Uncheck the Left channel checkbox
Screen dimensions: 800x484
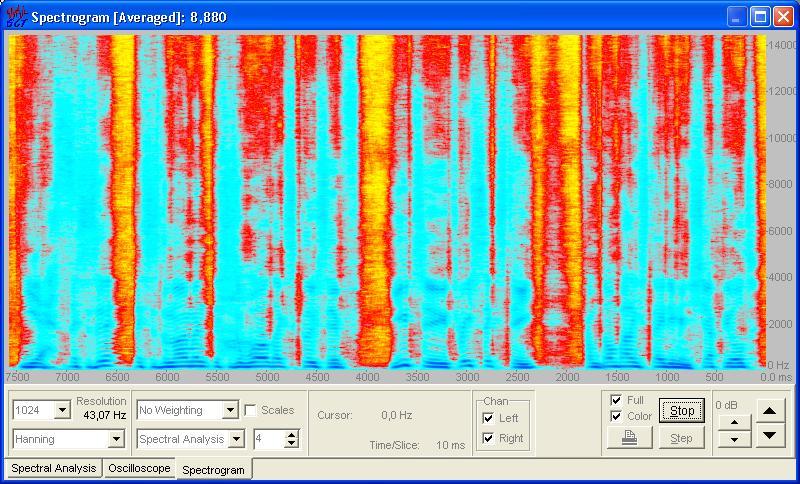pyautogui.click(x=488, y=418)
